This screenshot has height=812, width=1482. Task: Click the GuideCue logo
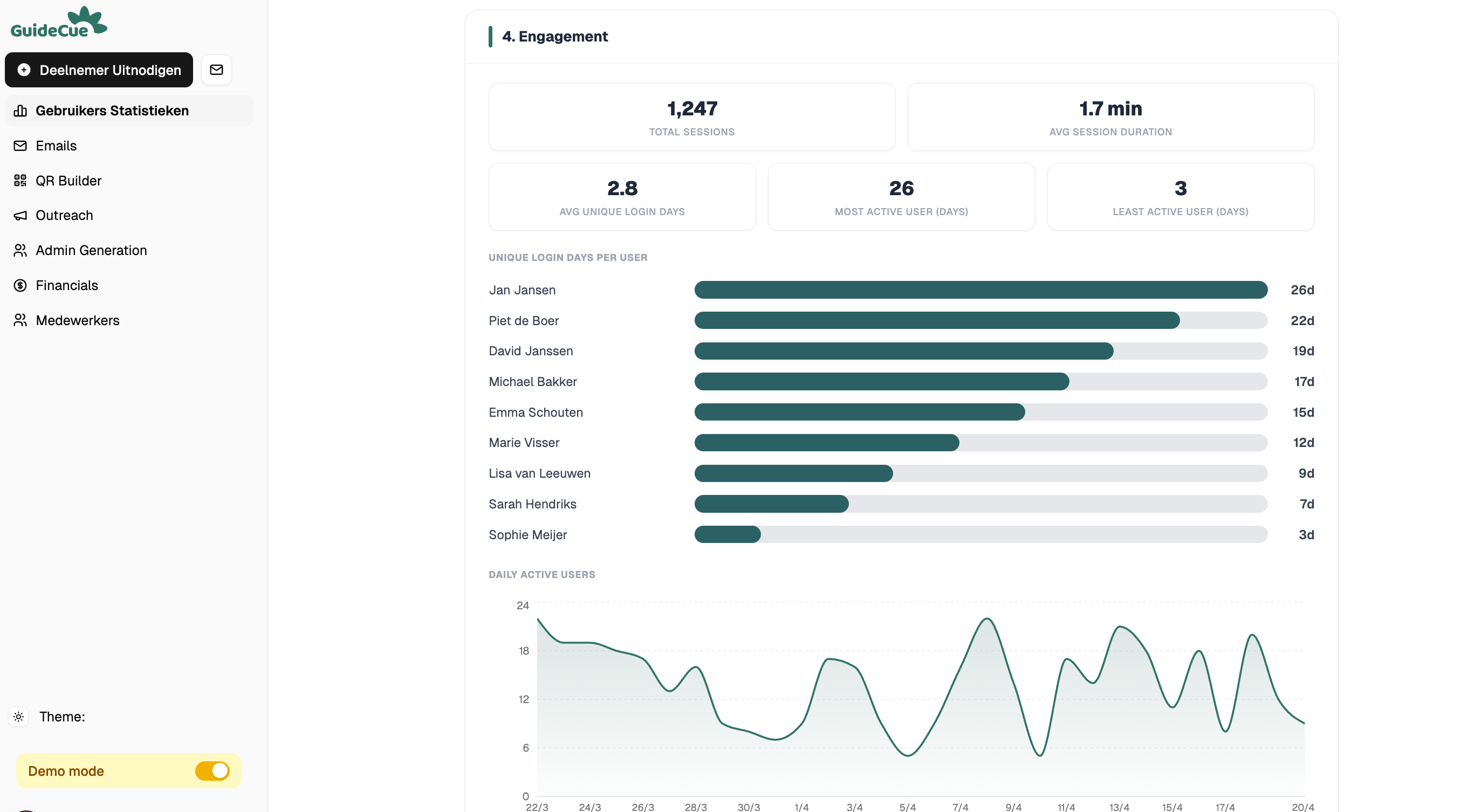[x=58, y=20]
